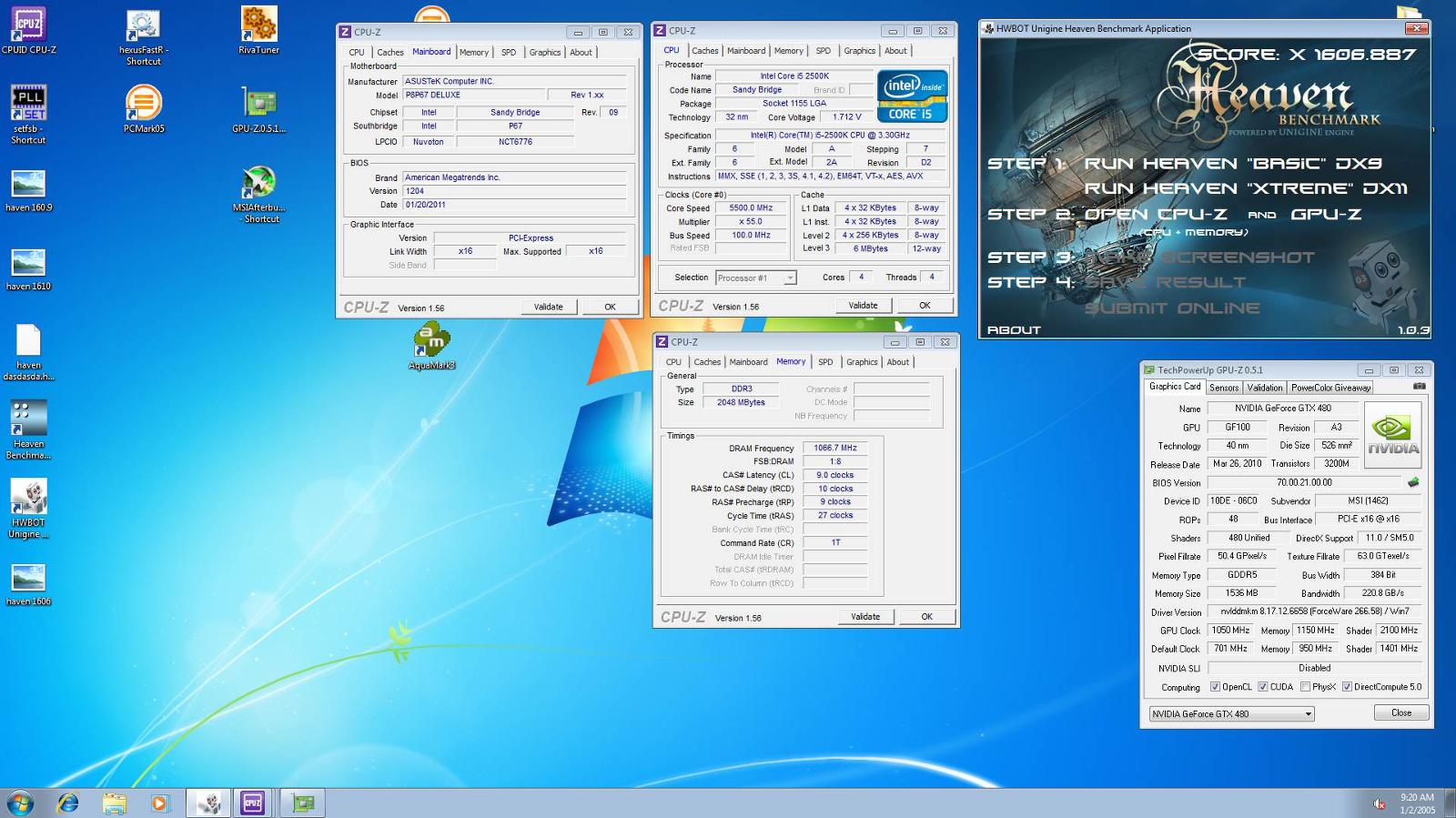Click Validate in Mainboard CPU-Z window
This screenshot has height=818, width=1456.
point(548,307)
